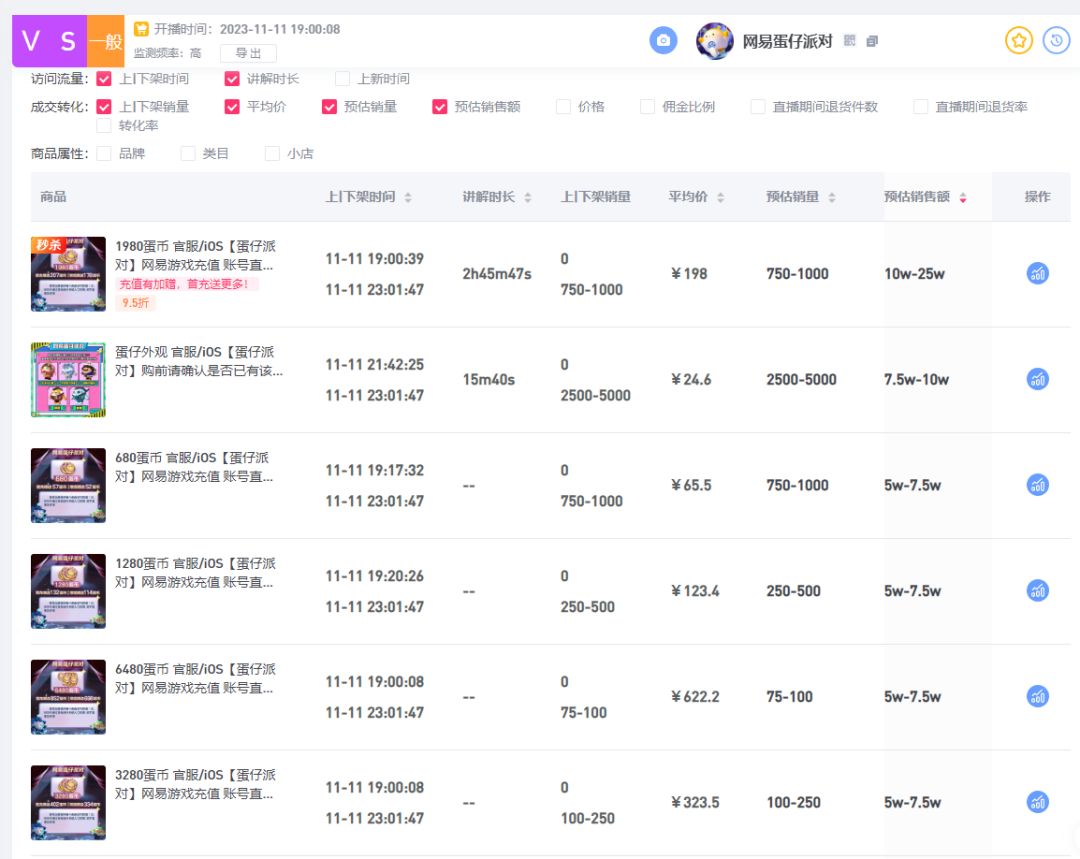
Task: Click the blue camera screenshot icon
Action: [663, 41]
